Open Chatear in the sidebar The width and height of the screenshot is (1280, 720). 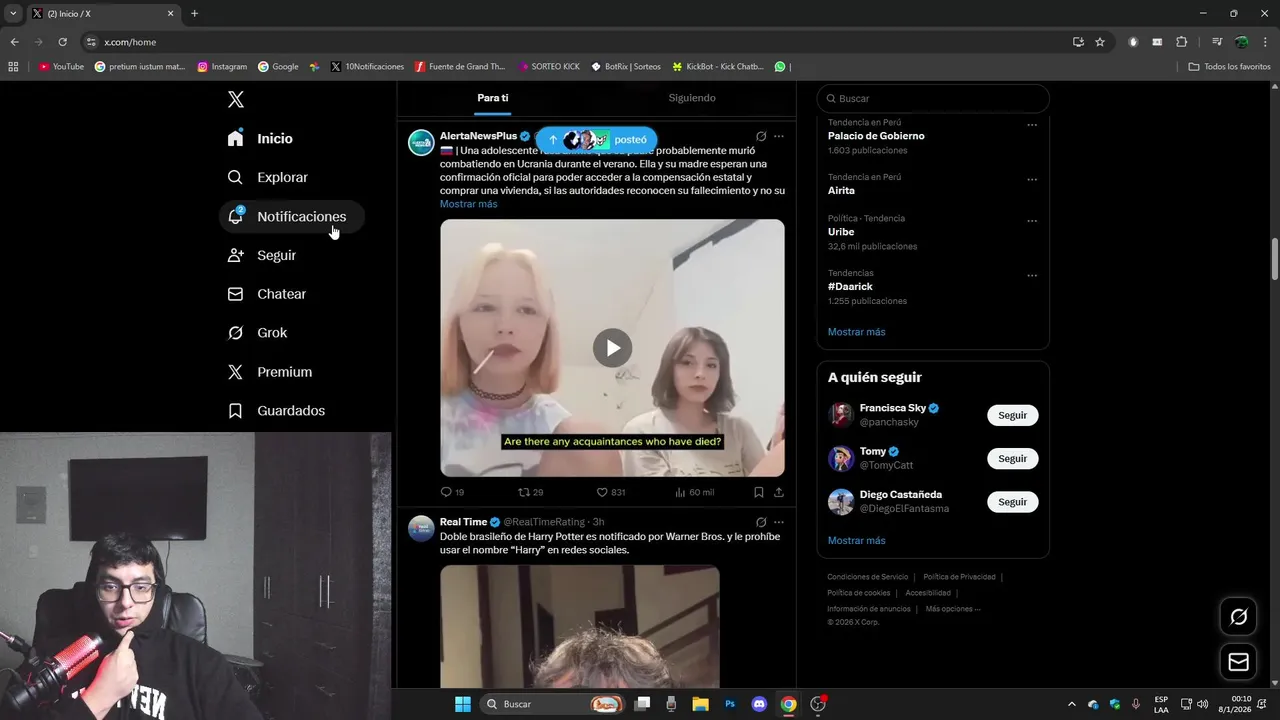pos(268,294)
